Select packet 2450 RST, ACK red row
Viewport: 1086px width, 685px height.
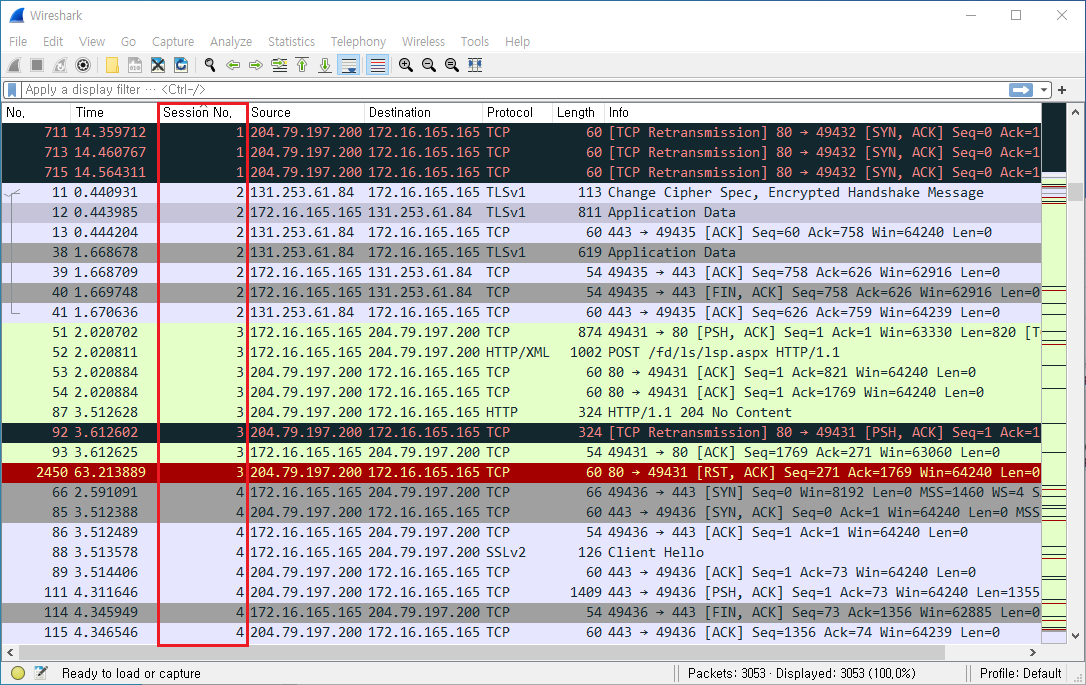[x=521, y=472]
